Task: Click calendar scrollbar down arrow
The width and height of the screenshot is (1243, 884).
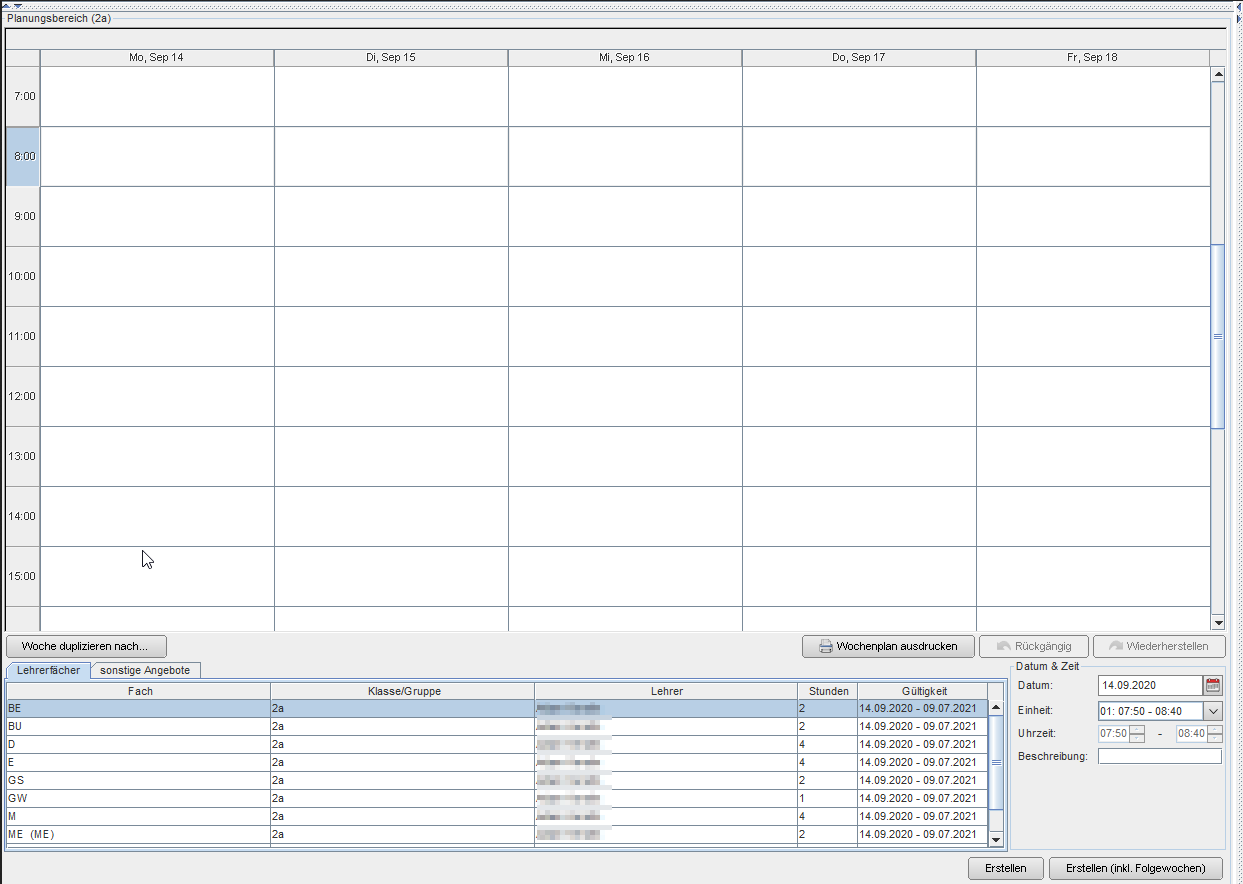Action: [1218, 622]
